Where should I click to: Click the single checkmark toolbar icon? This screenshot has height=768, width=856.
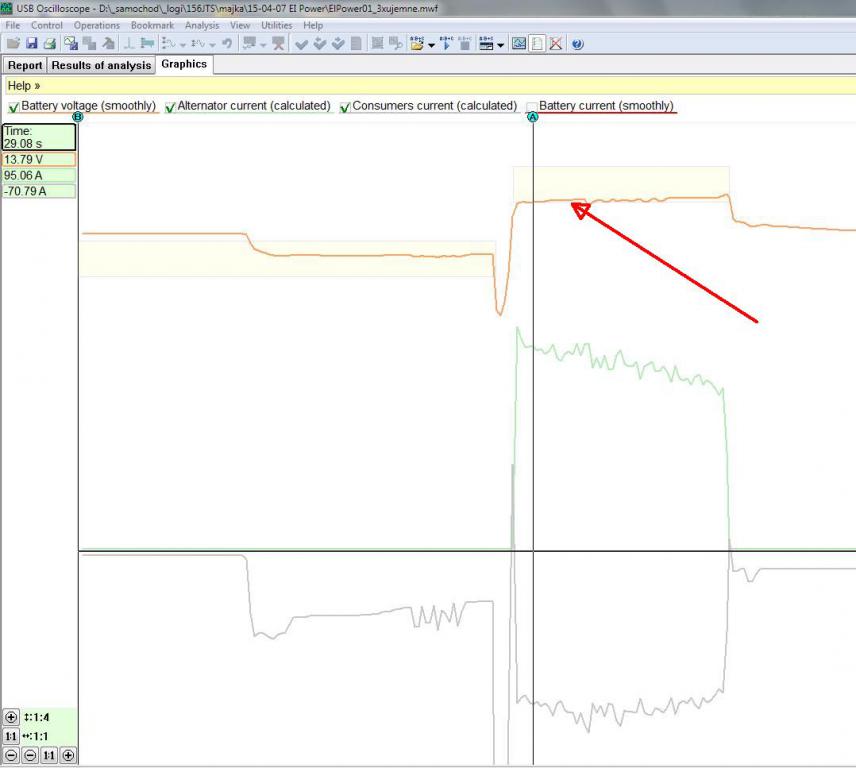(301, 44)
